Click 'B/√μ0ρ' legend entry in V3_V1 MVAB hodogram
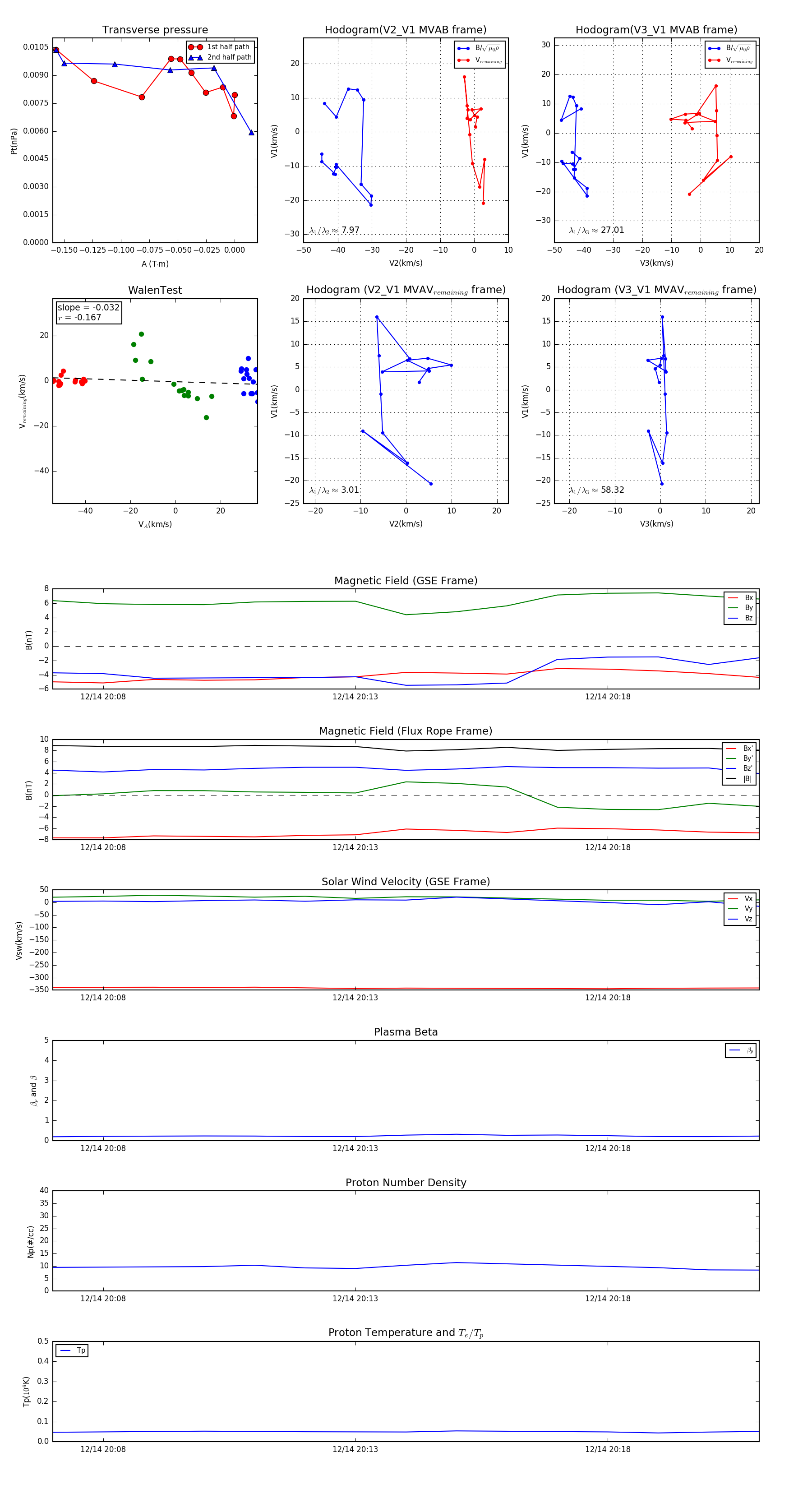 point(730,49)
